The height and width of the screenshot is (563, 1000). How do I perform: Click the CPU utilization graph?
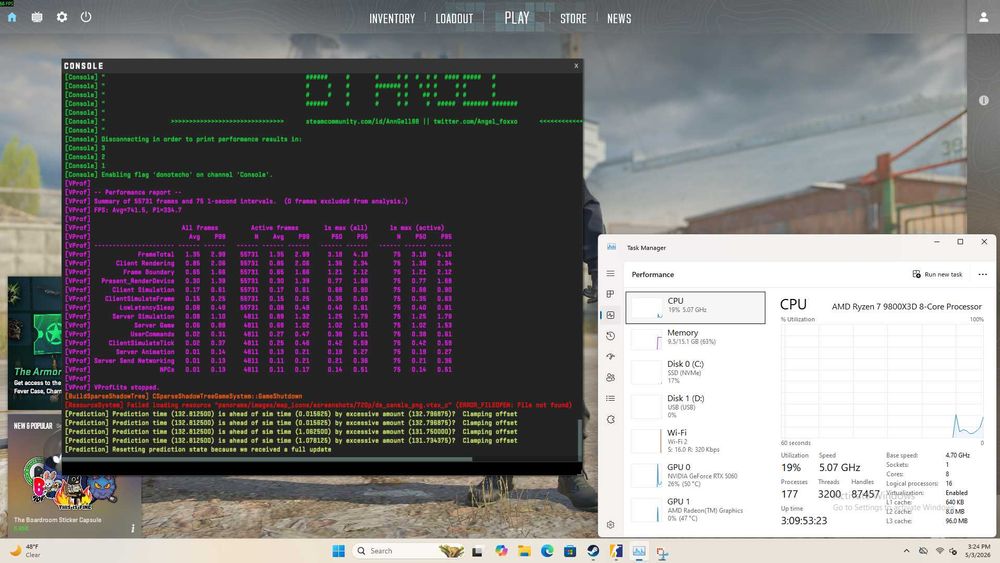click(882, 381)
